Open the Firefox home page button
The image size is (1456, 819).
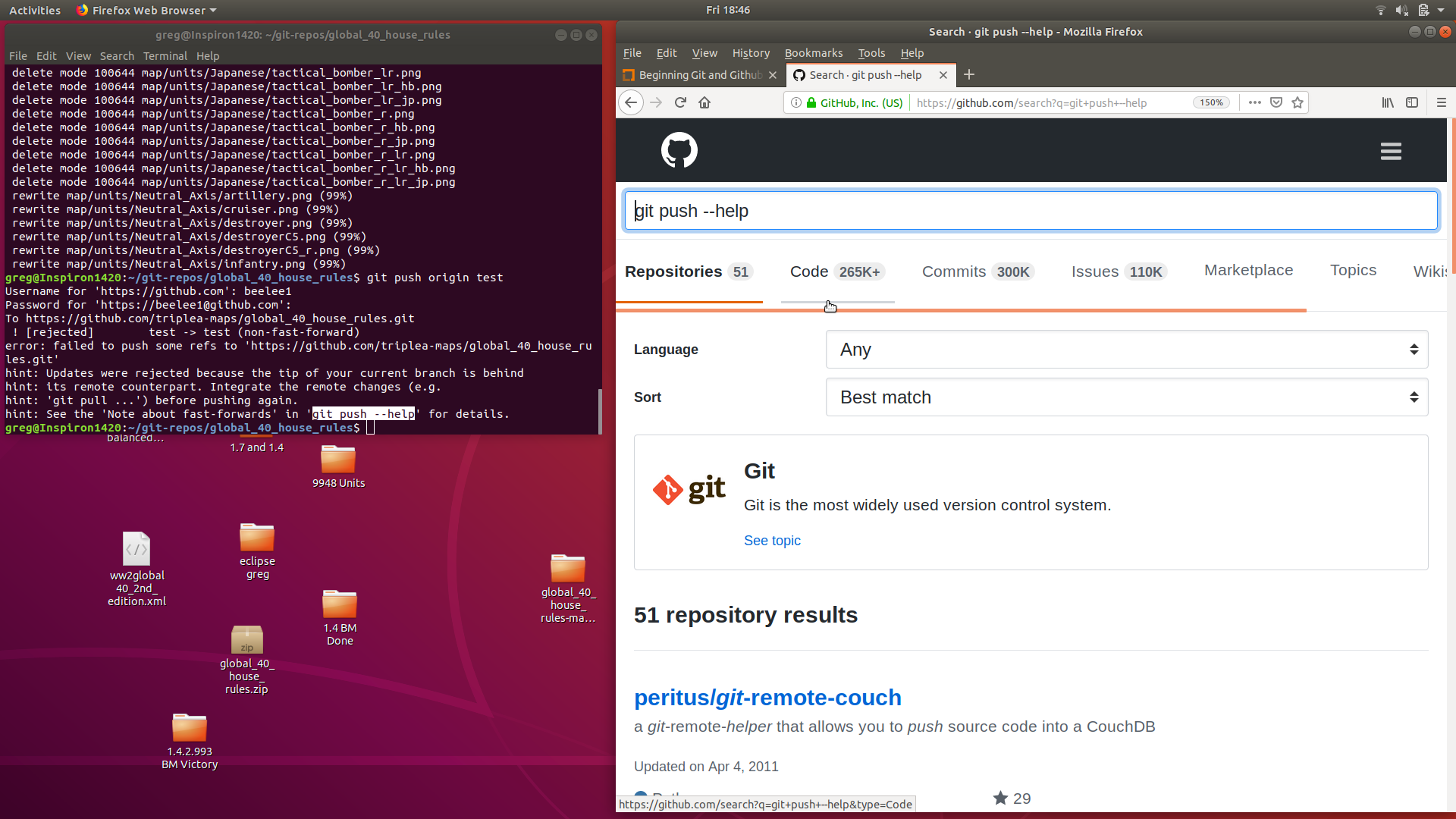point(704,102)
